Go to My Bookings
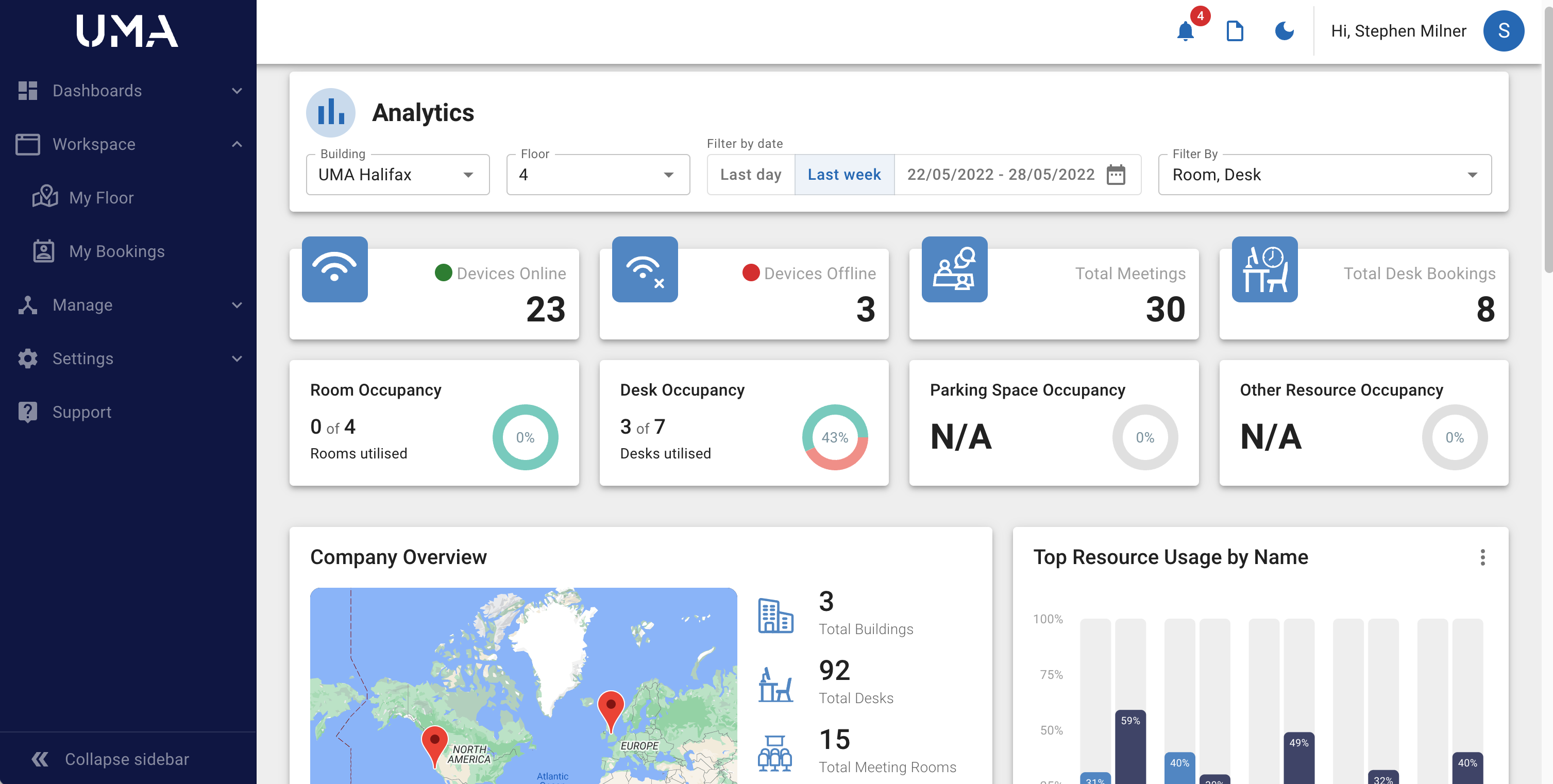Viewport: 1553px width, 784px height. 116,251
